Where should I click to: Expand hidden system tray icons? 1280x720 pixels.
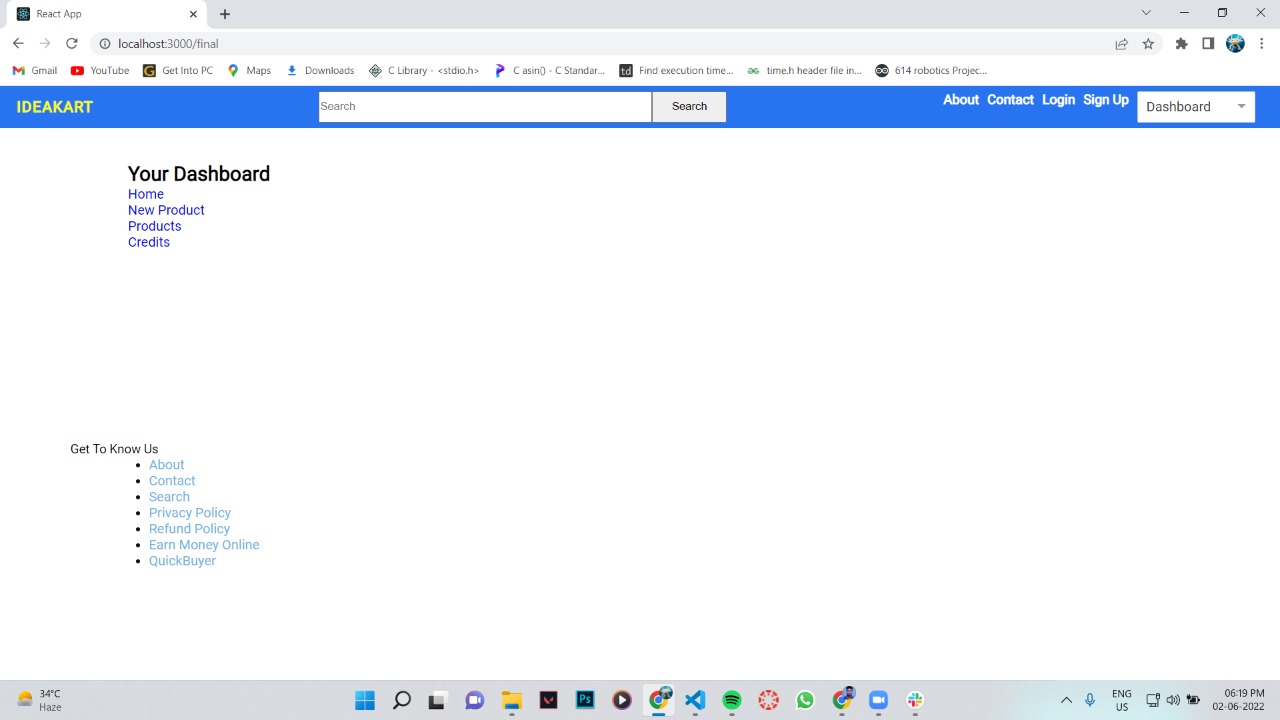[1066, 699]
